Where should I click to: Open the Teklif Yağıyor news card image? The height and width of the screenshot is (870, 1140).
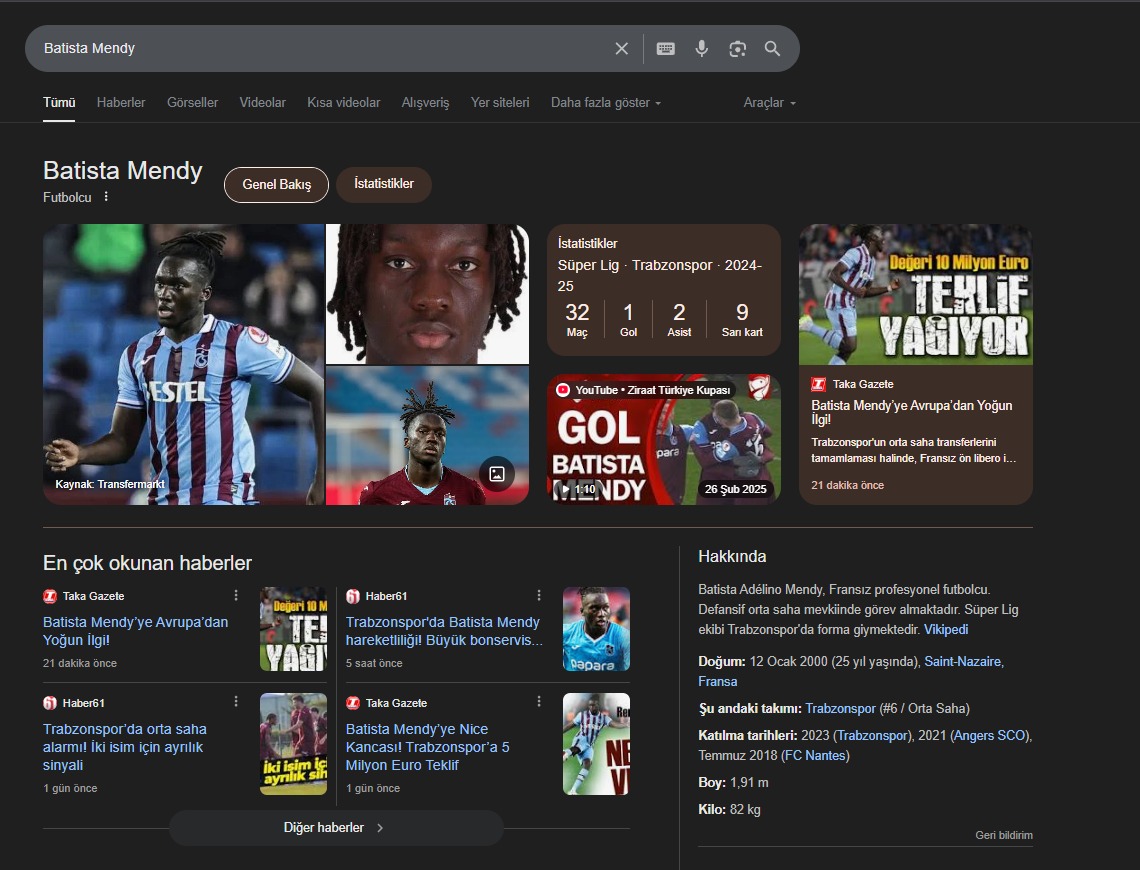click(x=915, y=294)
